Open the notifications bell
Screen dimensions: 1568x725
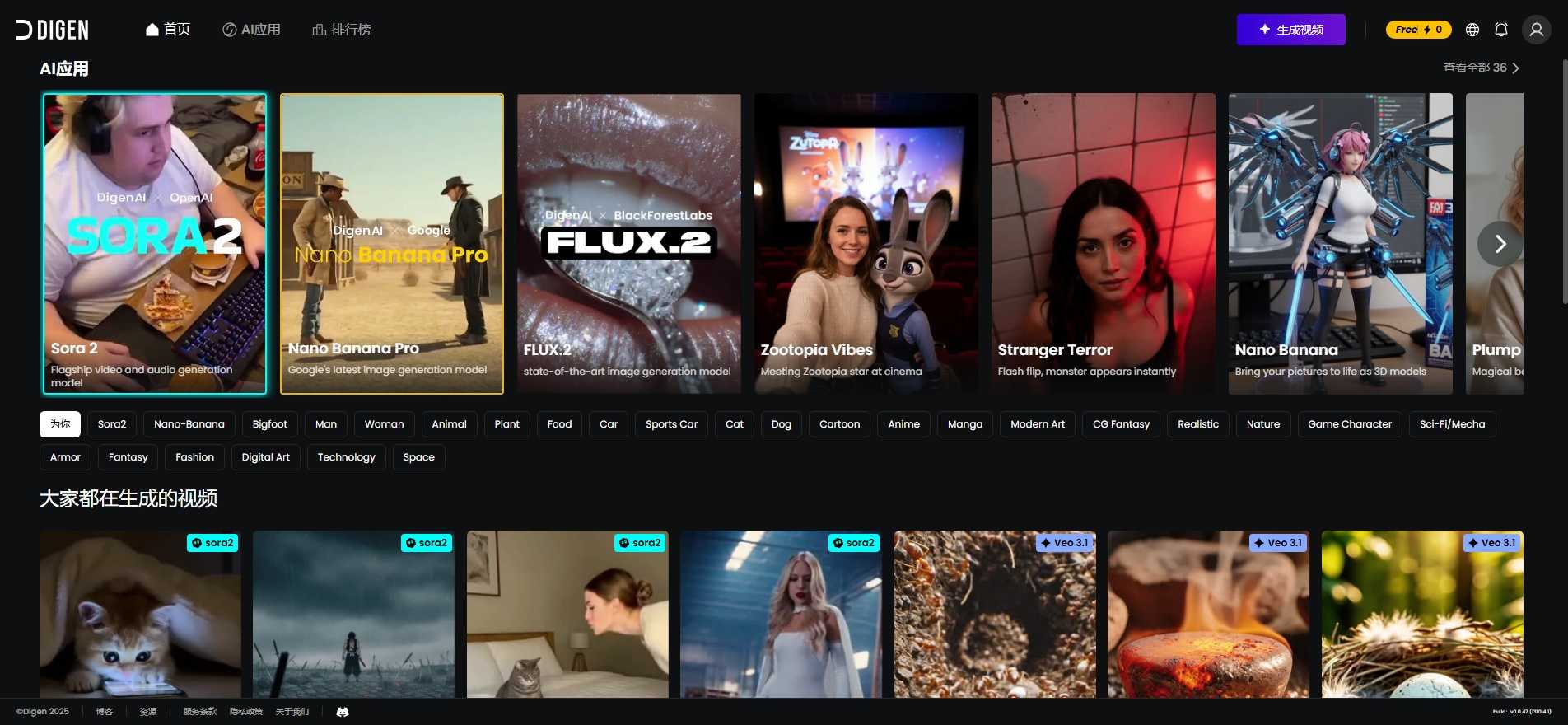tap(1501, 30)
